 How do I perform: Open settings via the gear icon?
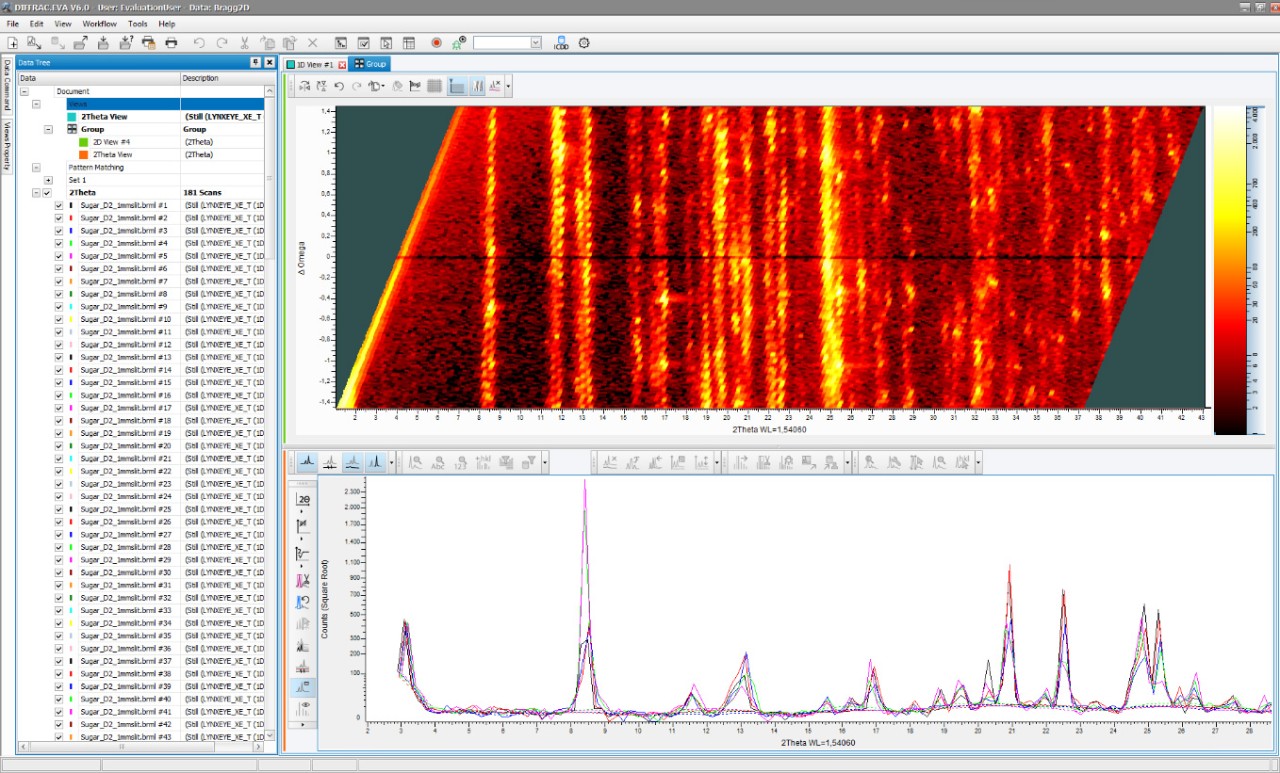585,43
